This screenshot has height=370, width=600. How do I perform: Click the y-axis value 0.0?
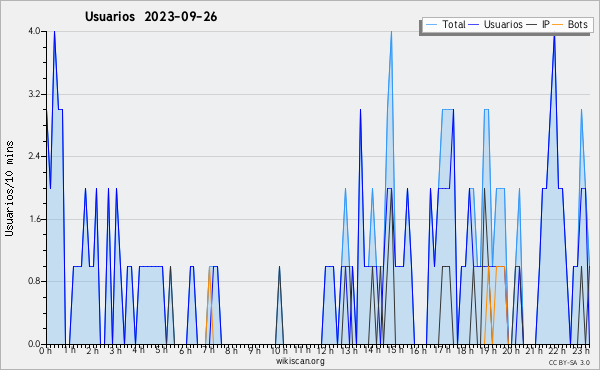[x=34, y=344]
